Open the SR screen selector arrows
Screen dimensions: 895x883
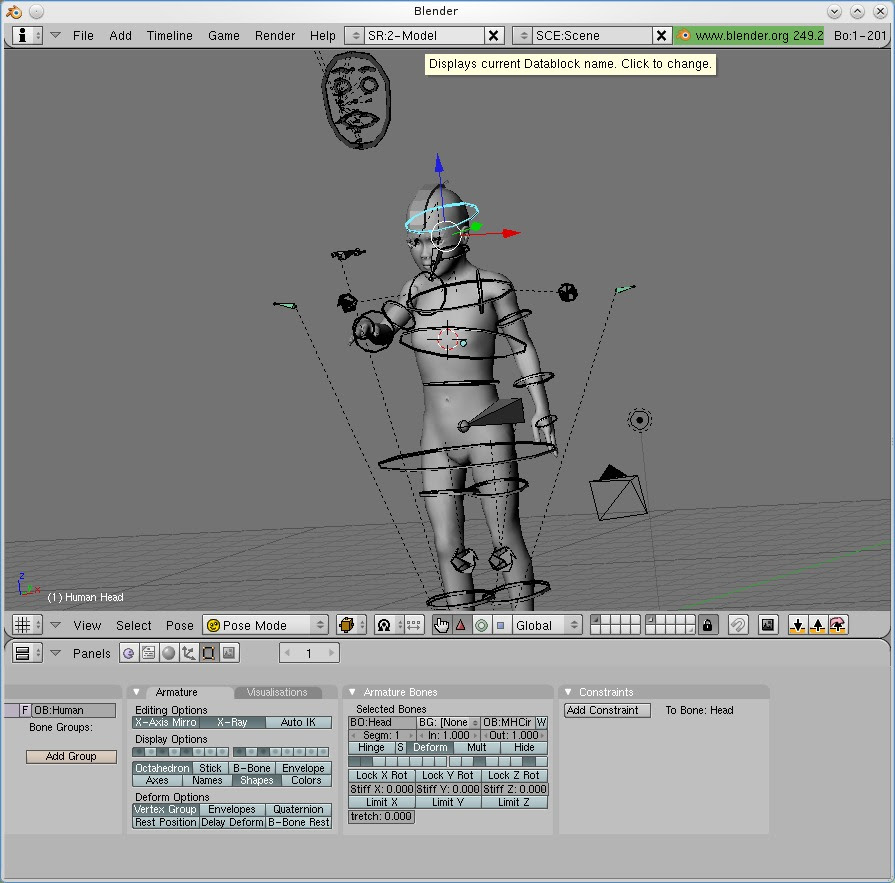click(x=356, y=35)
